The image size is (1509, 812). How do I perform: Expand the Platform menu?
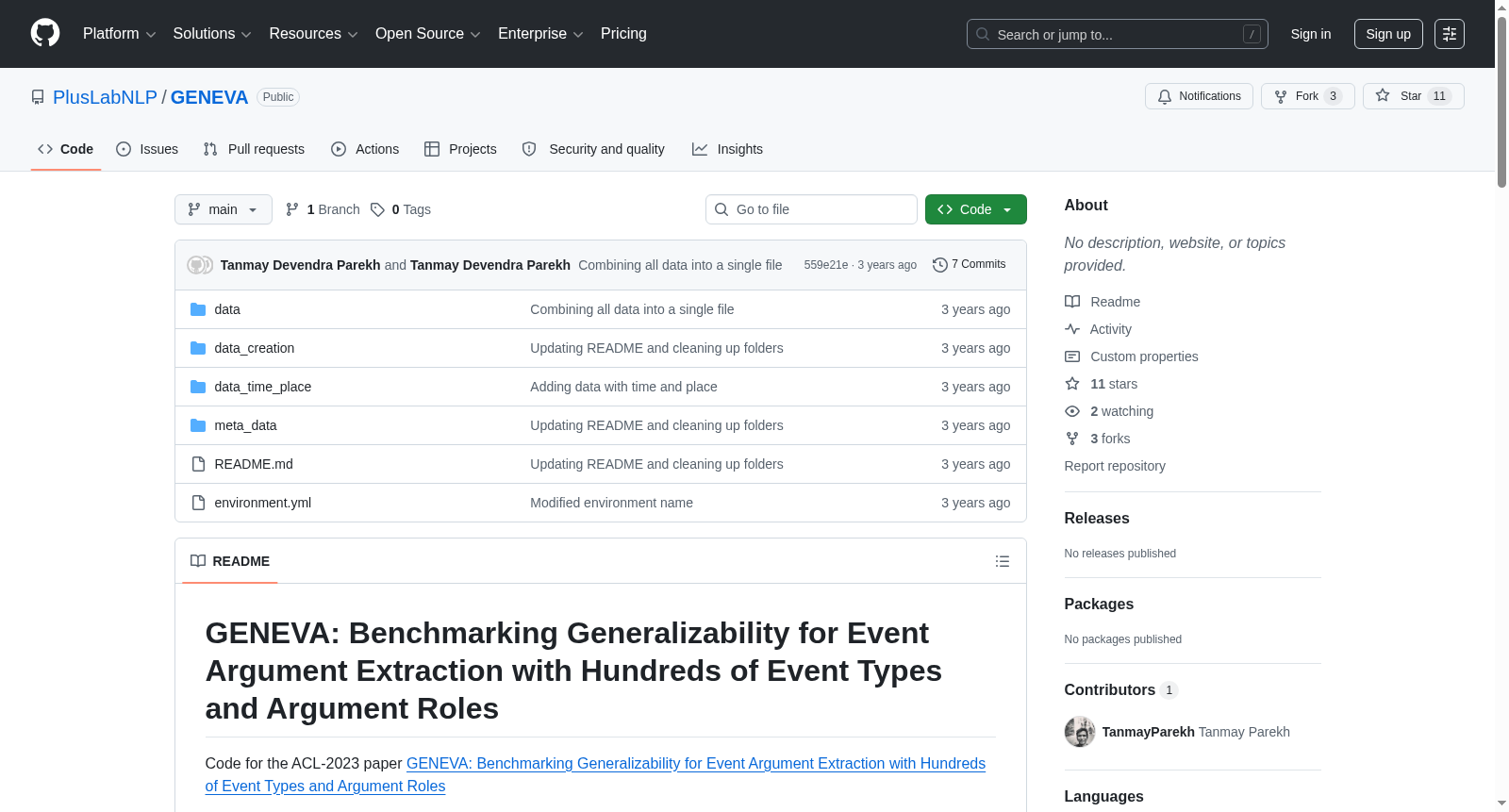click(x=120, y=34)
